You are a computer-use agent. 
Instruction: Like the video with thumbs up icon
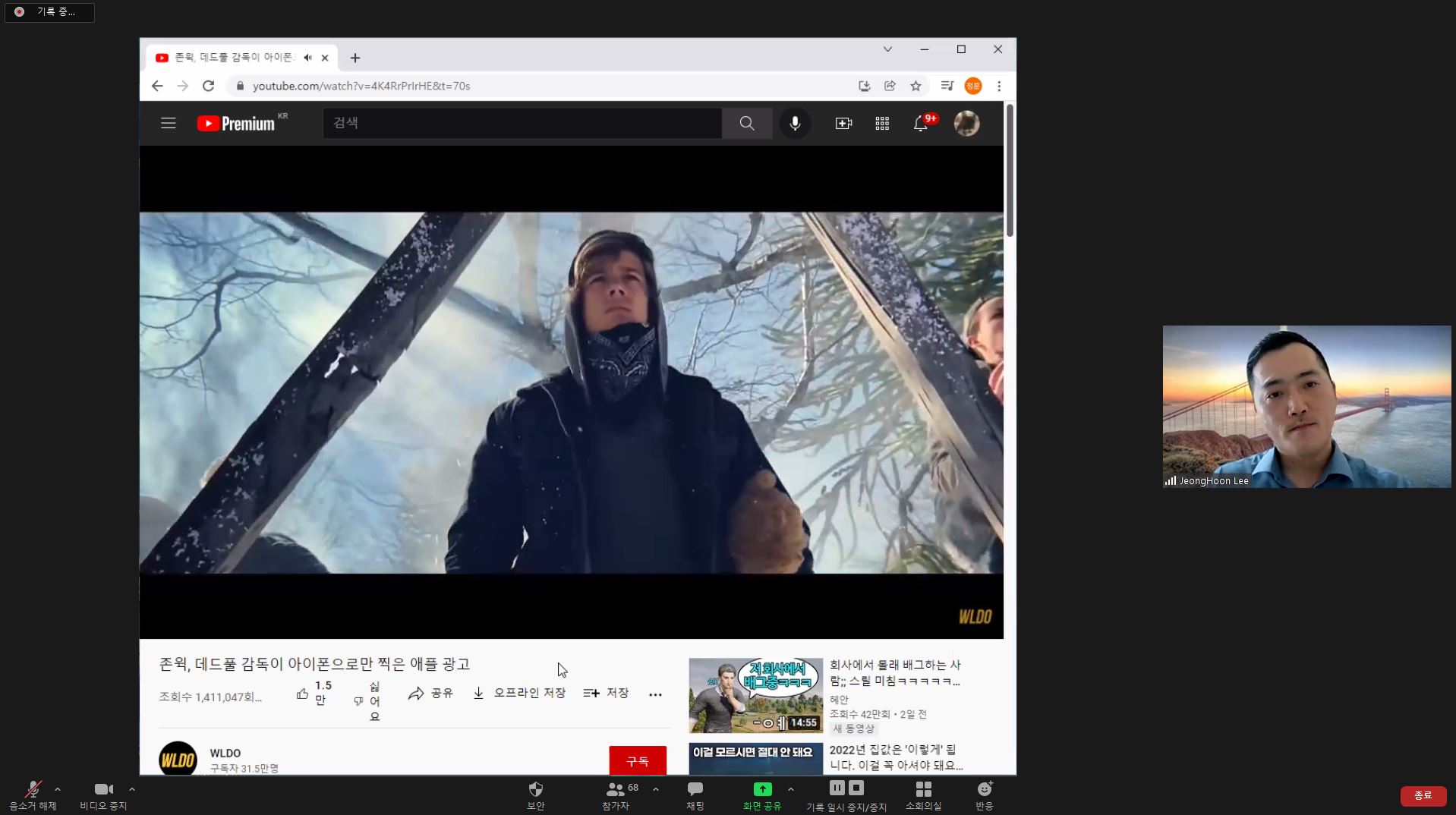tap(302, 693)
